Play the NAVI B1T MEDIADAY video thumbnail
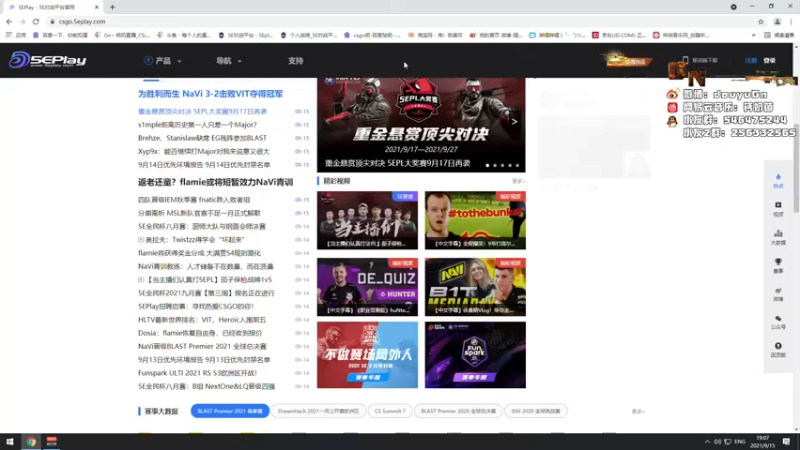This screenshot has height=450, width=800. click(475, 287)
